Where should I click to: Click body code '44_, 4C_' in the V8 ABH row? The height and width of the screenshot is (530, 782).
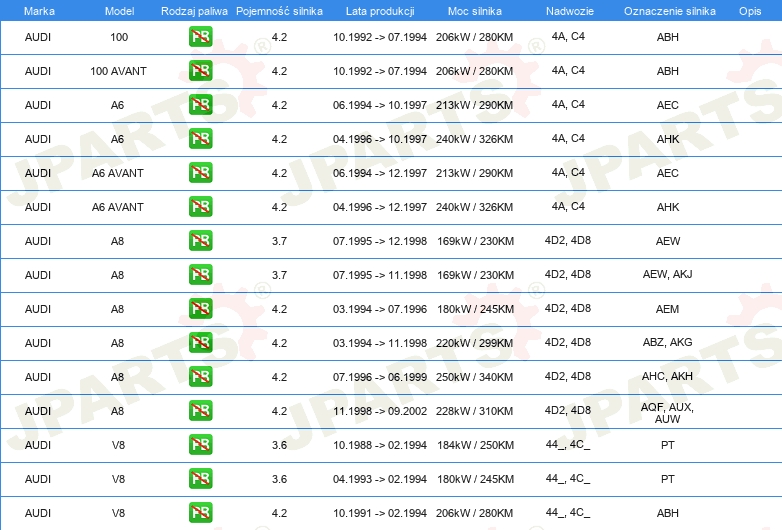click(x=568, y=513)
